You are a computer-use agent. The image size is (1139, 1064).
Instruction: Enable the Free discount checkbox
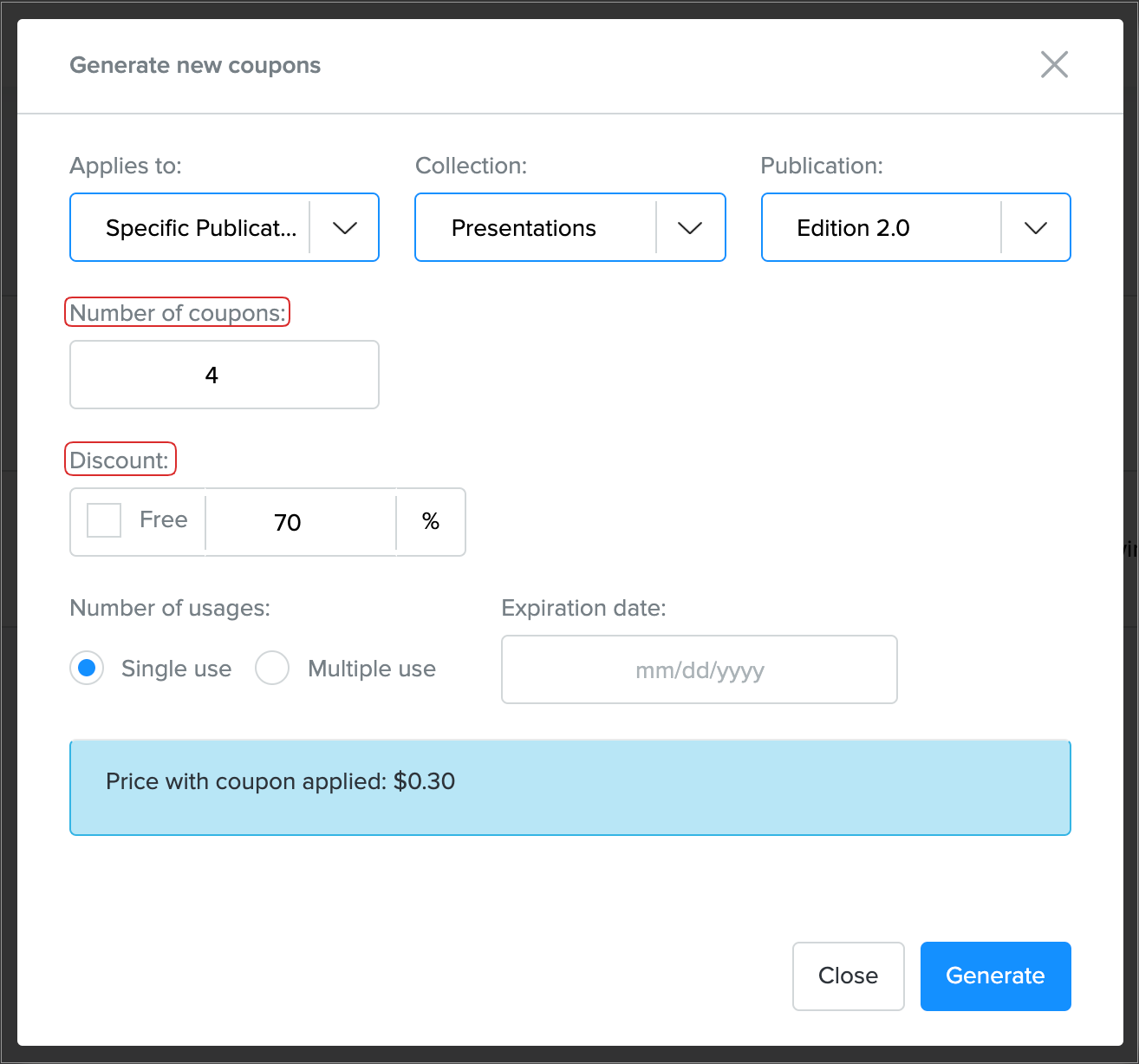tap(104, 520)
